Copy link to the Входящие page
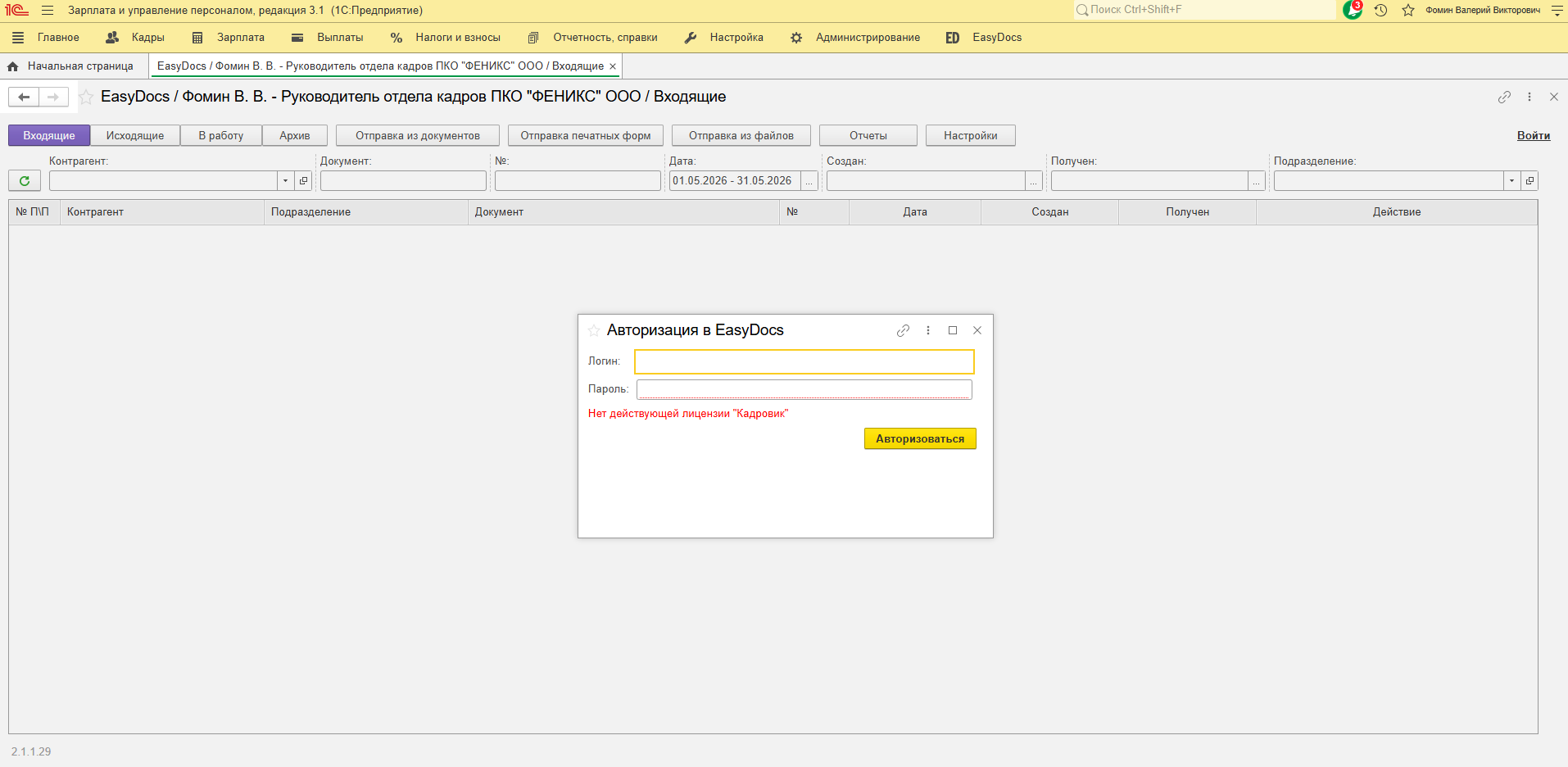Image resolution: width=1568 pixels, height=767 pixels. (x=1504, y=97)
